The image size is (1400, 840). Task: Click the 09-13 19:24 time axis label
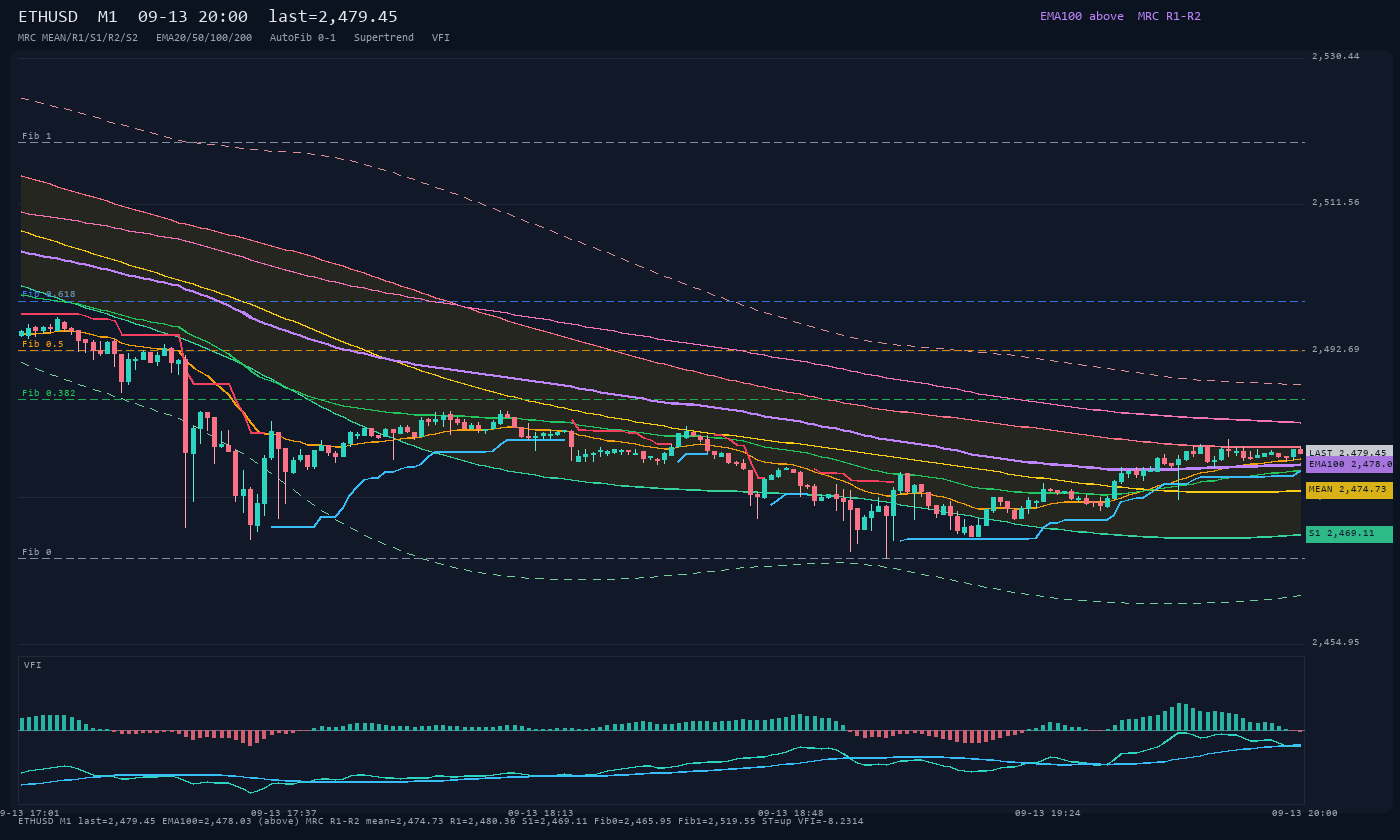pyautogui.click(x=1048, y=813)
